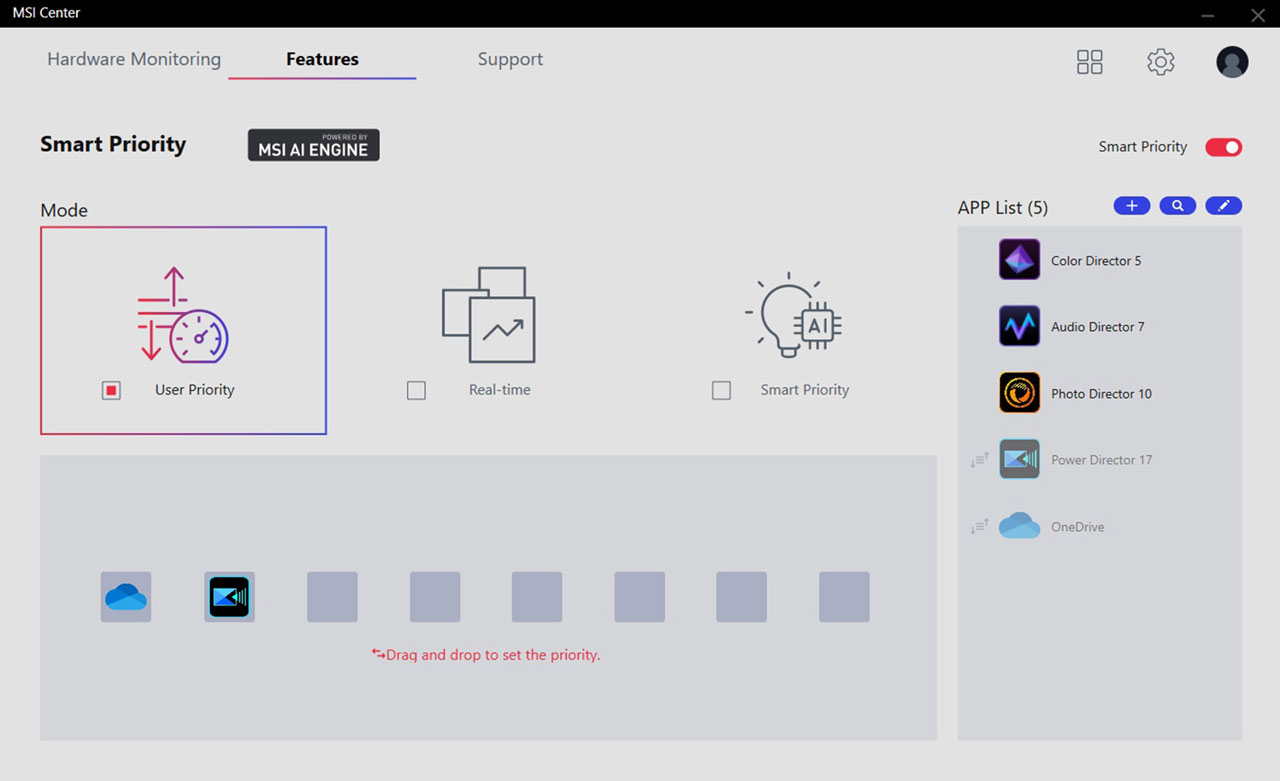Screen dimensions: 1280x781
Task: Enable the Smart Priority mode checkbox
Action: tap(721, 390)
